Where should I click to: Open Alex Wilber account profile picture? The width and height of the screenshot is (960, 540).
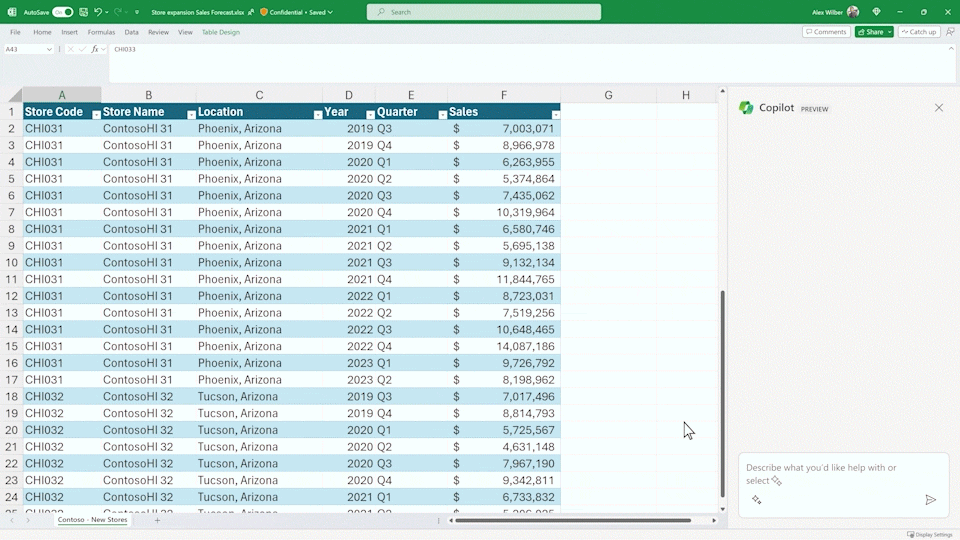[852, 12]
